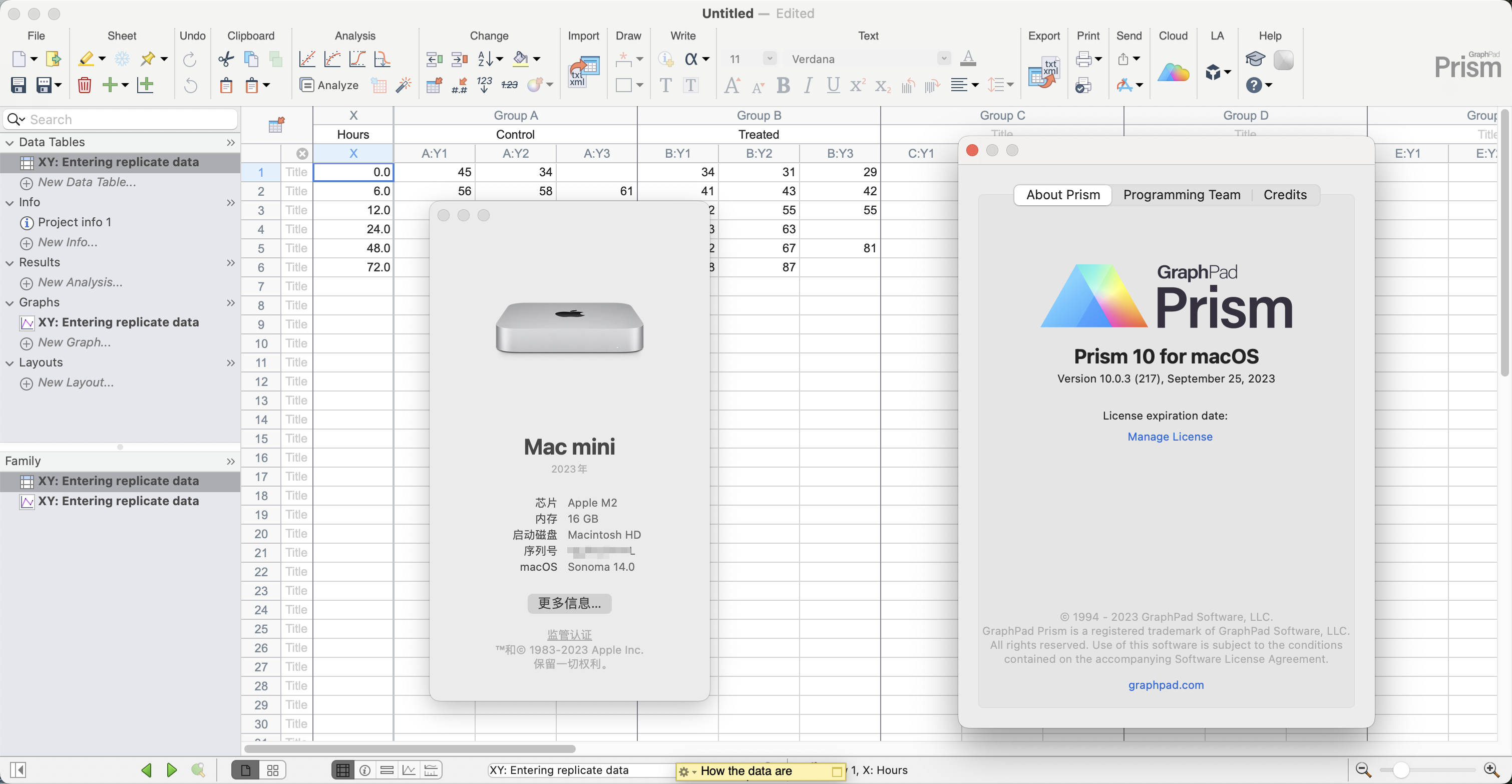
Task: Toggle subscript formatting
Action: coord(882,86)
